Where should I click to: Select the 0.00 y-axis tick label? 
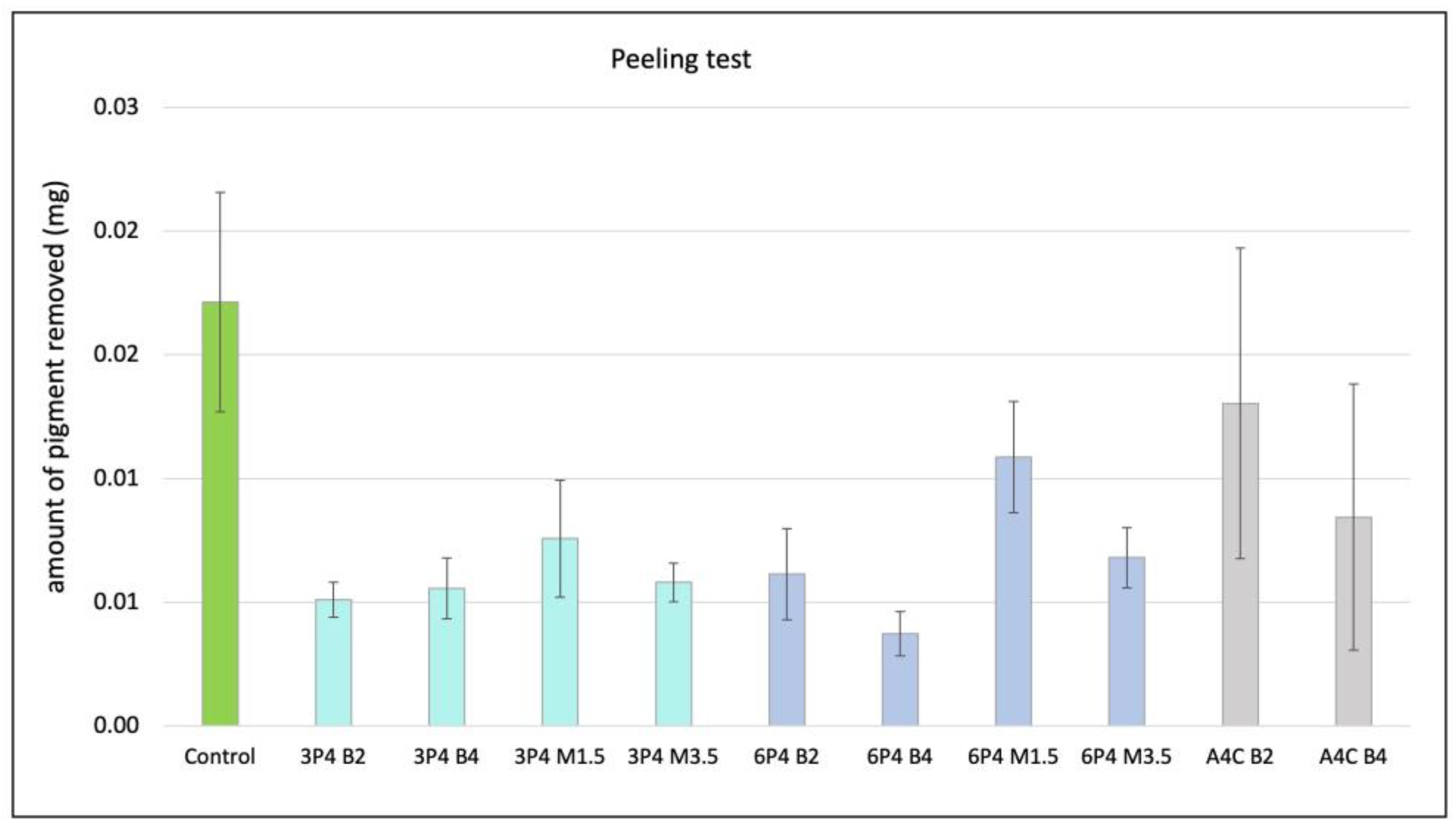(116, 725)
